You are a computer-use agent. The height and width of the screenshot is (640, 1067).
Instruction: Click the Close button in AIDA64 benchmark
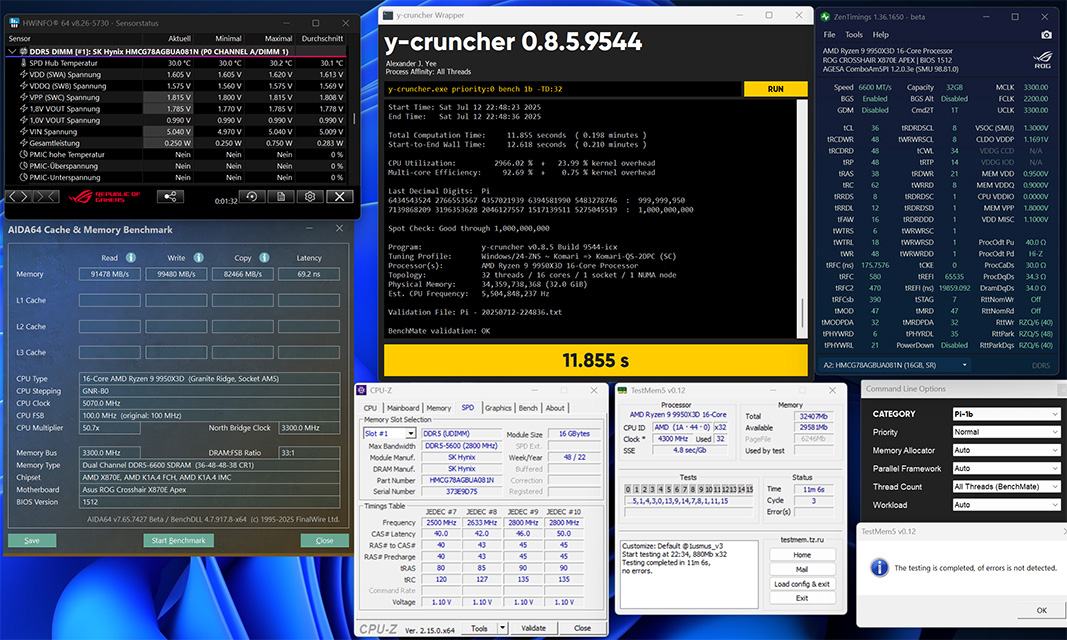click(325, 541)
